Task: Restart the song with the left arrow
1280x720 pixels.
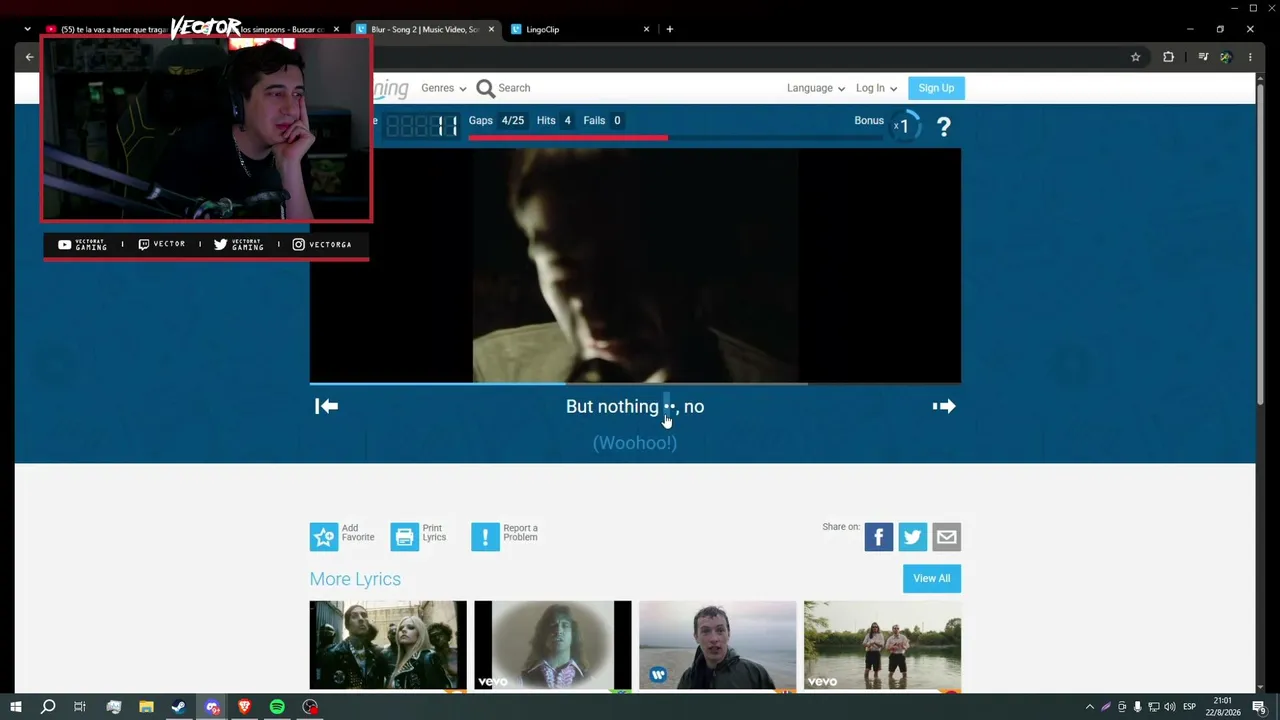Action: 326,406
